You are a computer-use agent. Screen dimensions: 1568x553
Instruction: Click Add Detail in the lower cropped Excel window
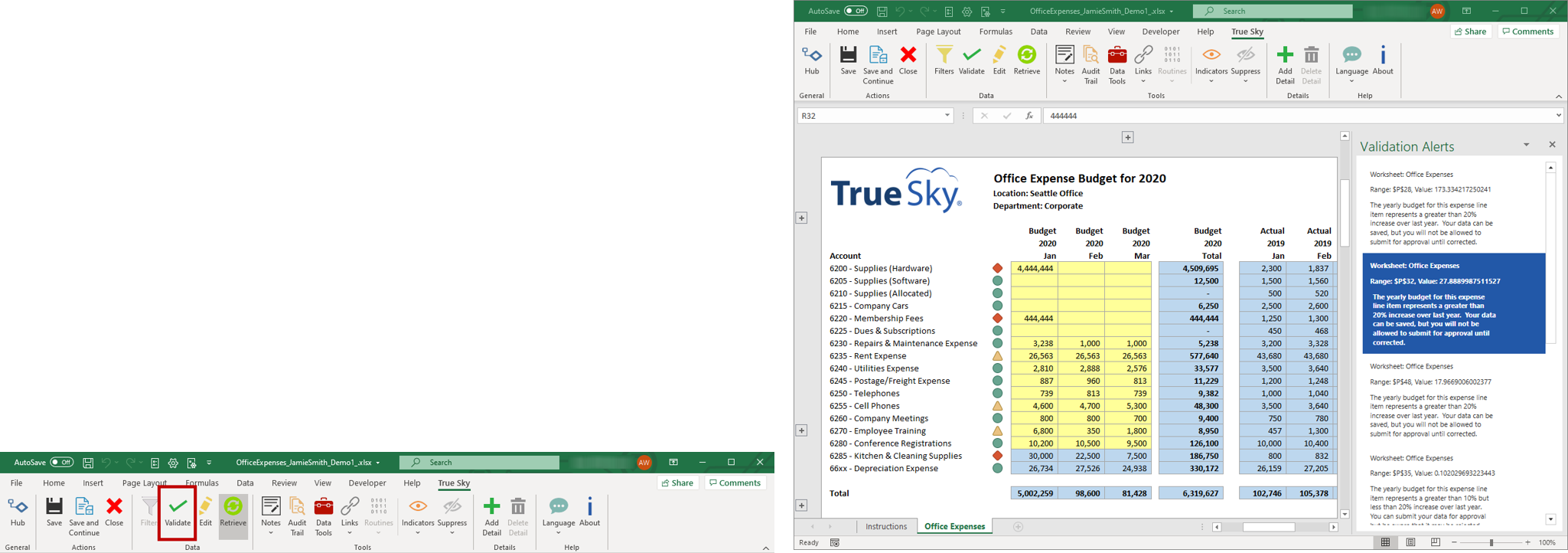[491, 517]
